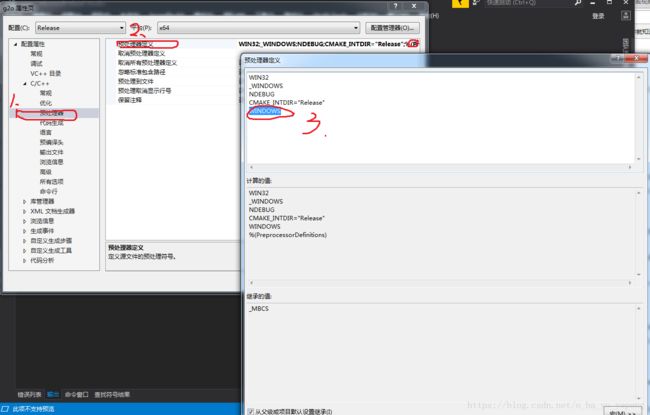Select 命令行 under C/C++
Image resolution: width=650 pixels, height=415 pixels.
pos(49,192)
